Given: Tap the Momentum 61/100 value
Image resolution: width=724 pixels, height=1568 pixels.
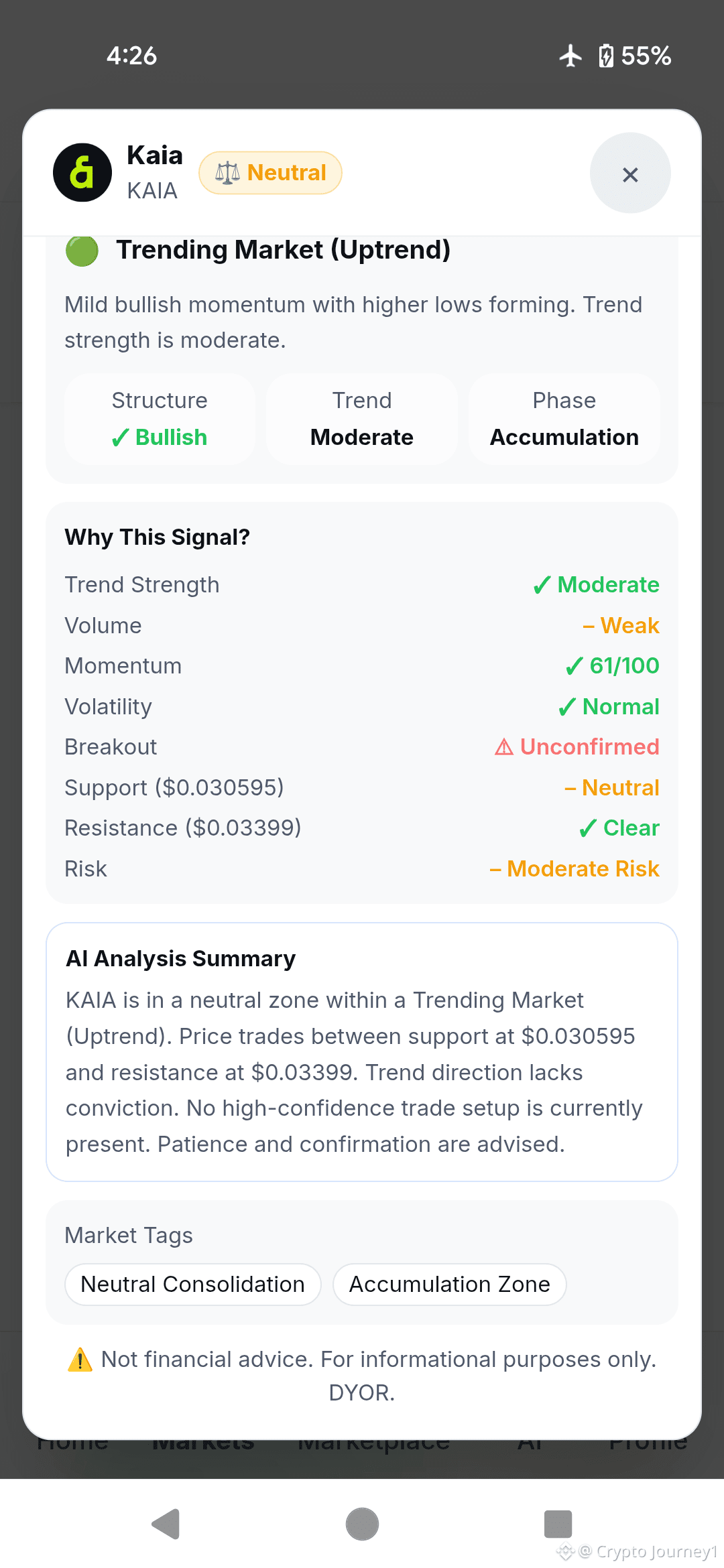Looking at the screenshot, I should (x=624, y=666).
